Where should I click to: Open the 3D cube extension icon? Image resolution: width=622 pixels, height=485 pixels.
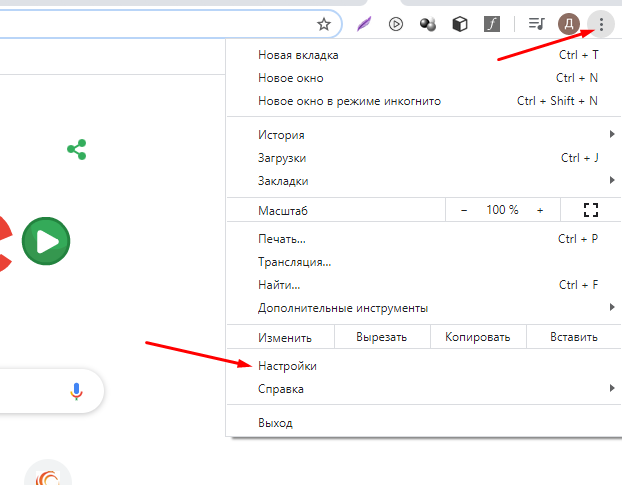click(x=460, y=24)
